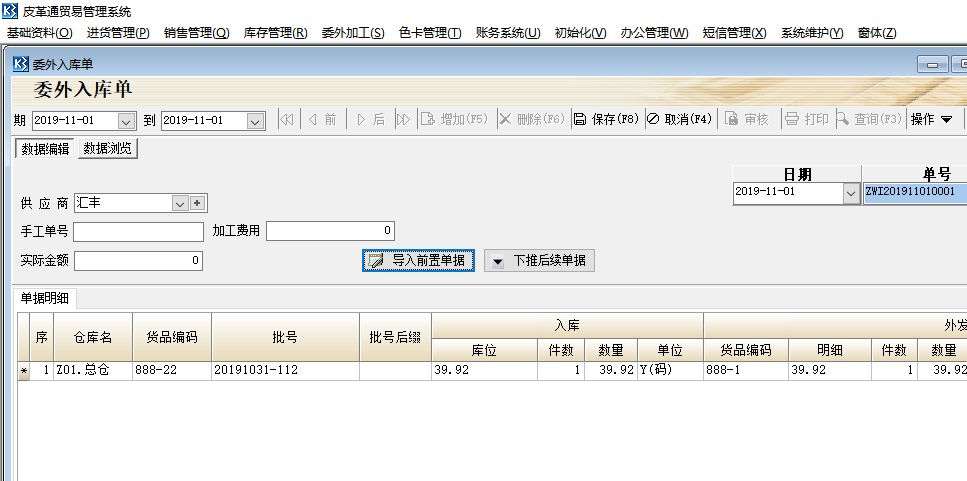
Task: Click the 单号 field ZWI201911010001
Action: coord(915,192)
